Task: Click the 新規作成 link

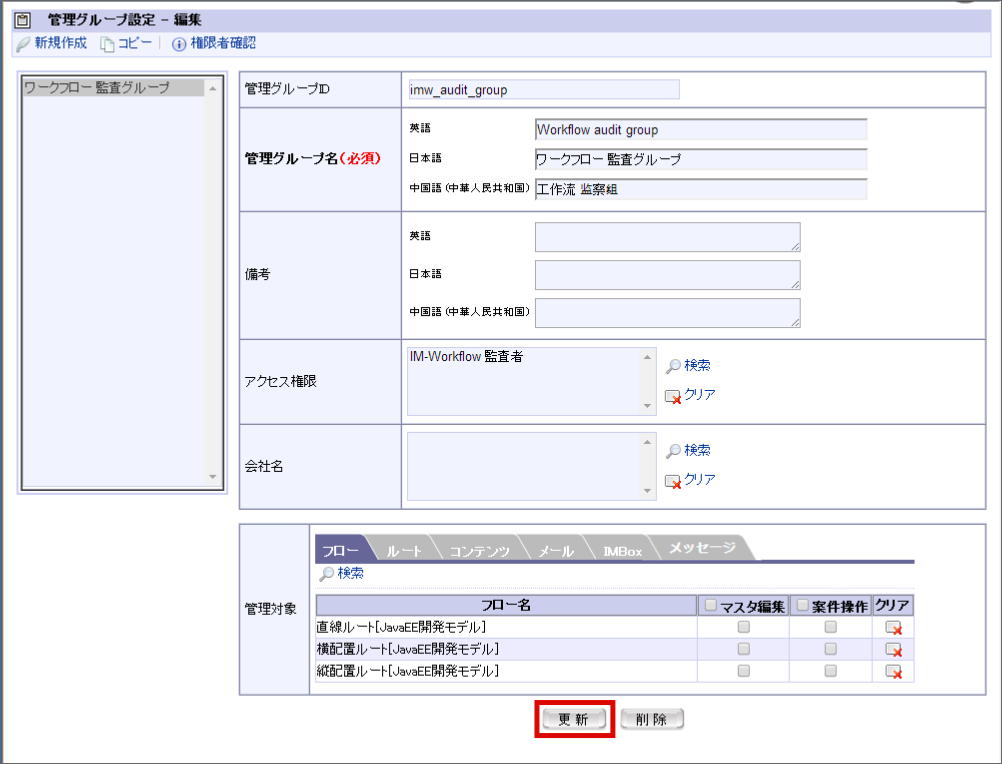Action: tap(61, 43)
